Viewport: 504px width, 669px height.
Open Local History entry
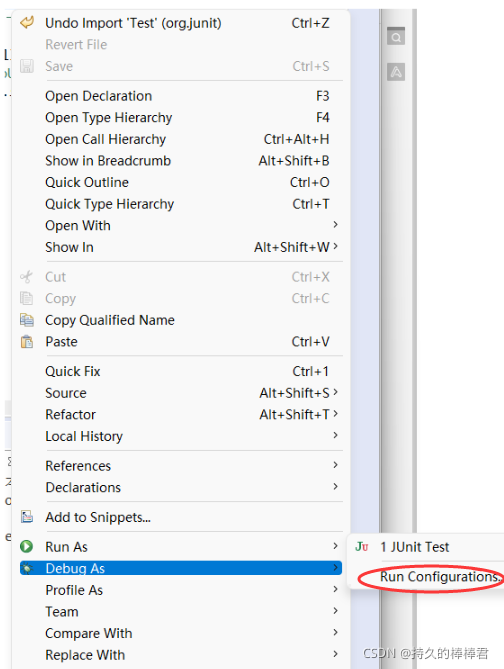click(84, 436)
